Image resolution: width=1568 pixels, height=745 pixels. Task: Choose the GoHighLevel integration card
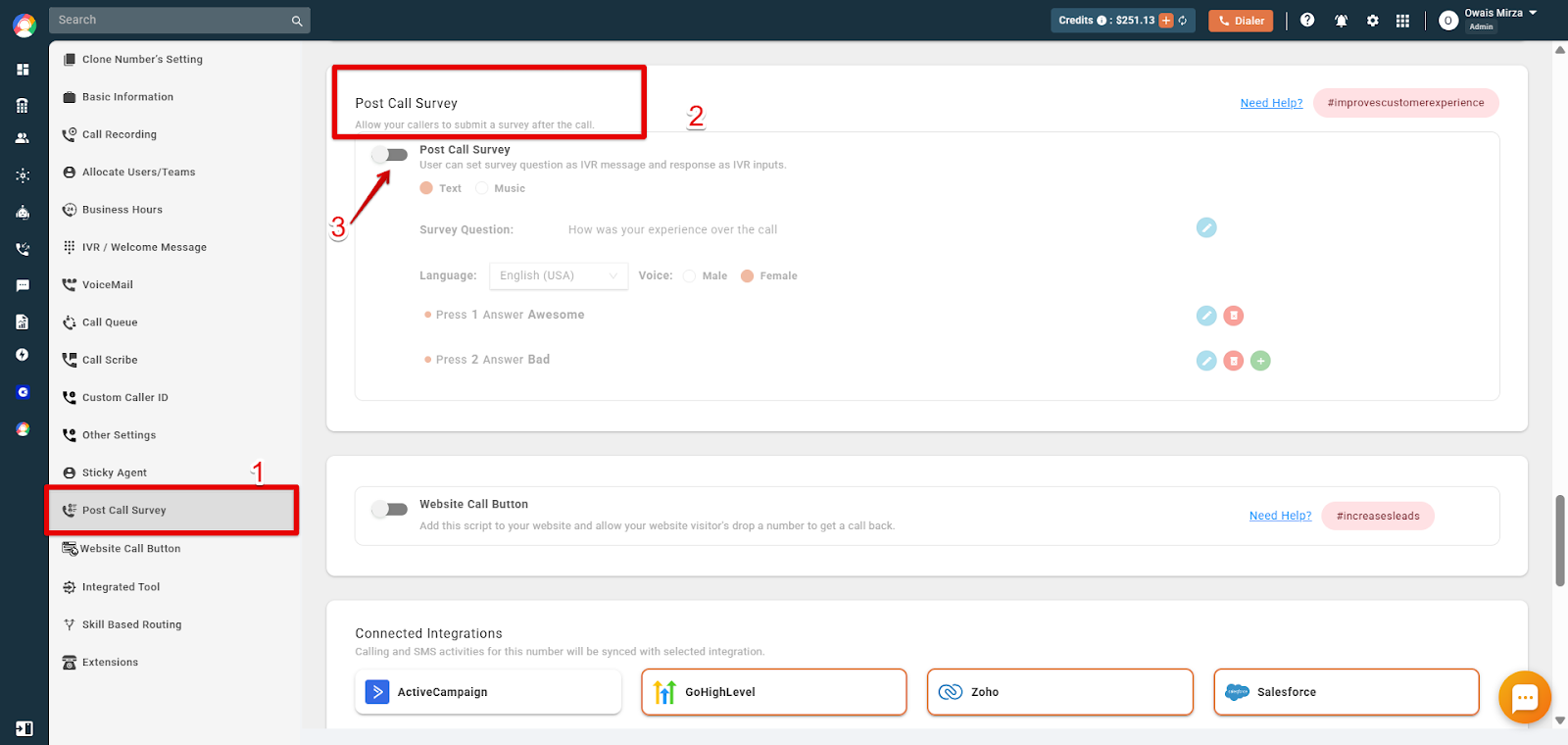click(774, 692)
